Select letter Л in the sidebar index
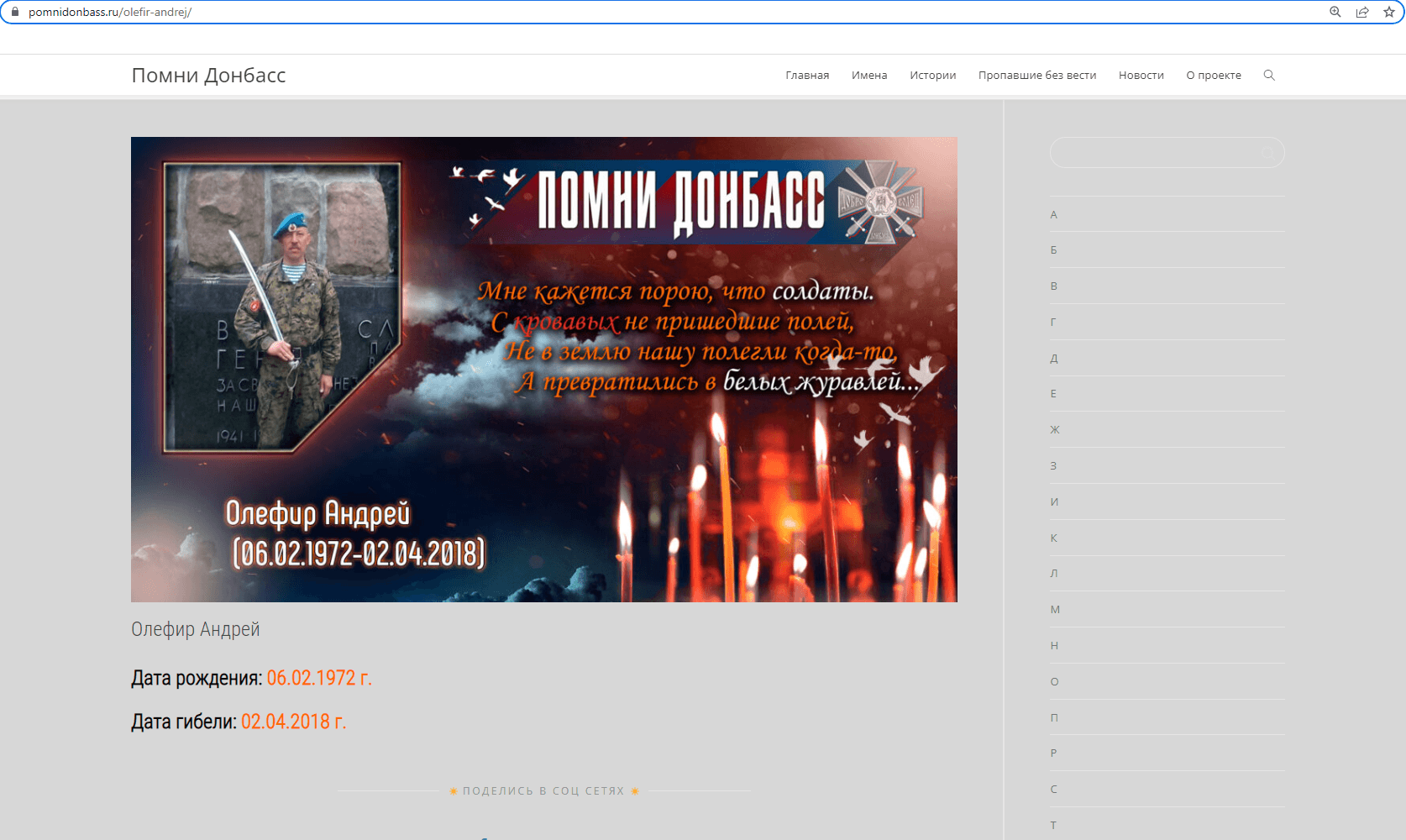 click(x=1054, y=574)
